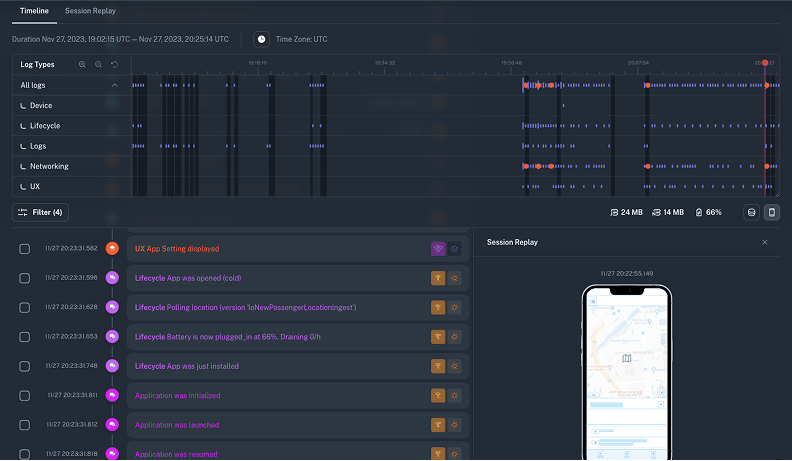Image resolution: width=792 pixels, height=461 pixels.
Task: Open the Application was resumed log entry
Action: click(298, 451)
